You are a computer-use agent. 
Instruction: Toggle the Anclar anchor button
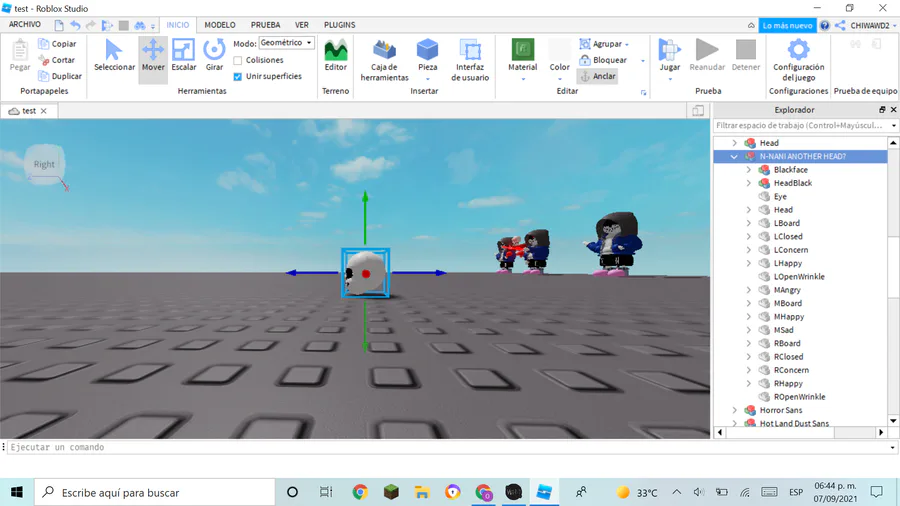[598, 76]
